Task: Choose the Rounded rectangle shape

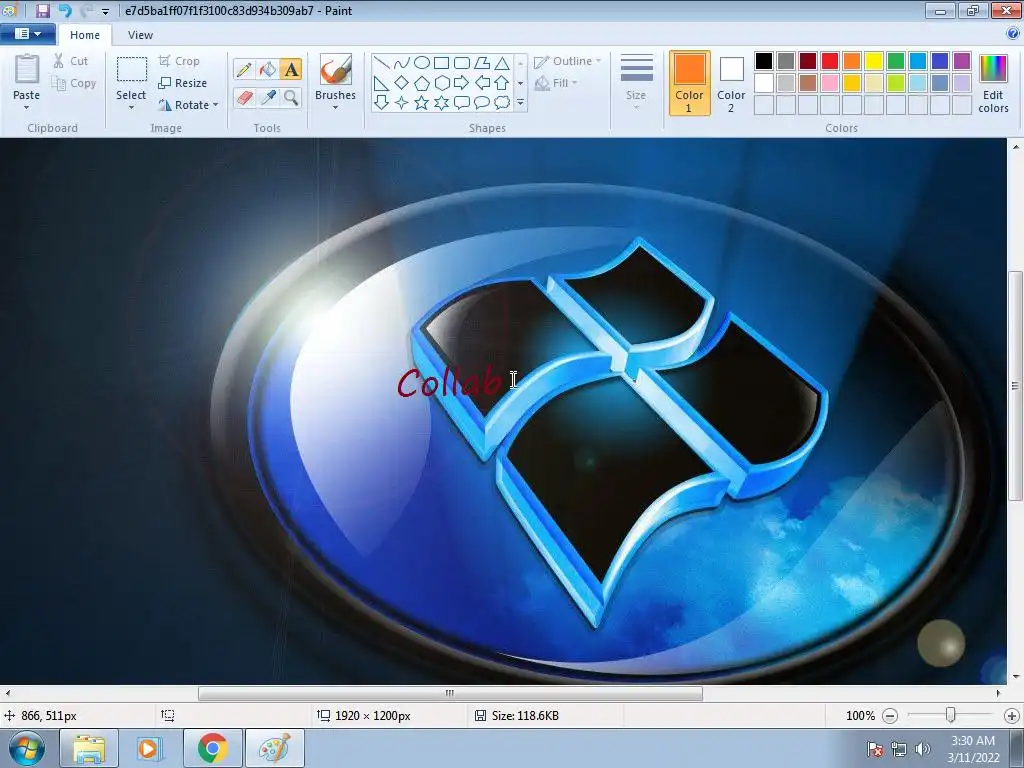Action: click(462, 63)
